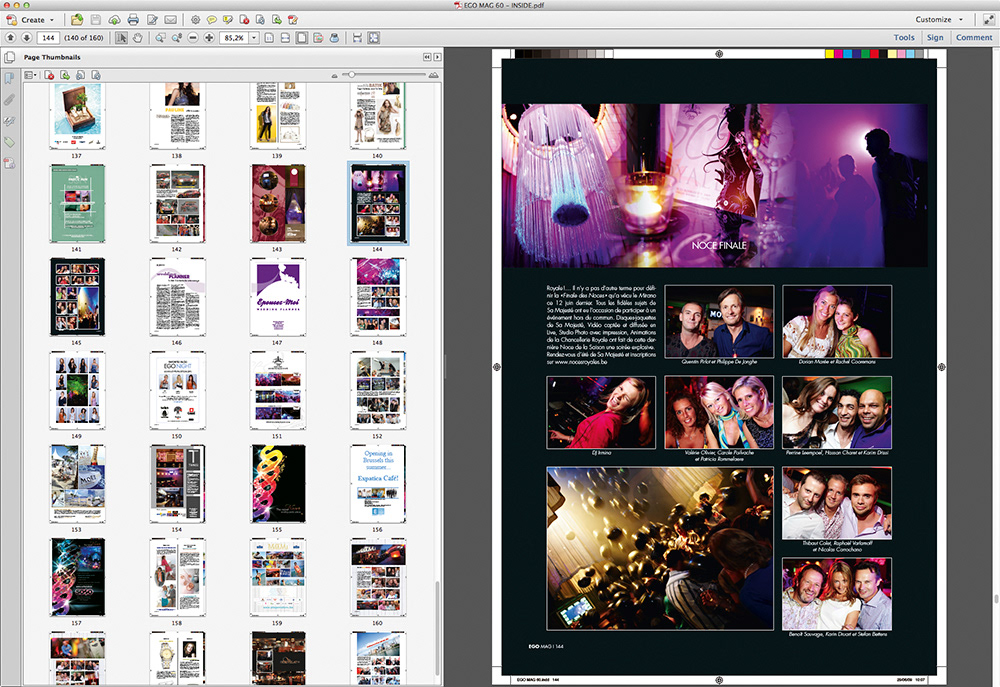Open the Bookmarks sidebar panel

point(10,78)
